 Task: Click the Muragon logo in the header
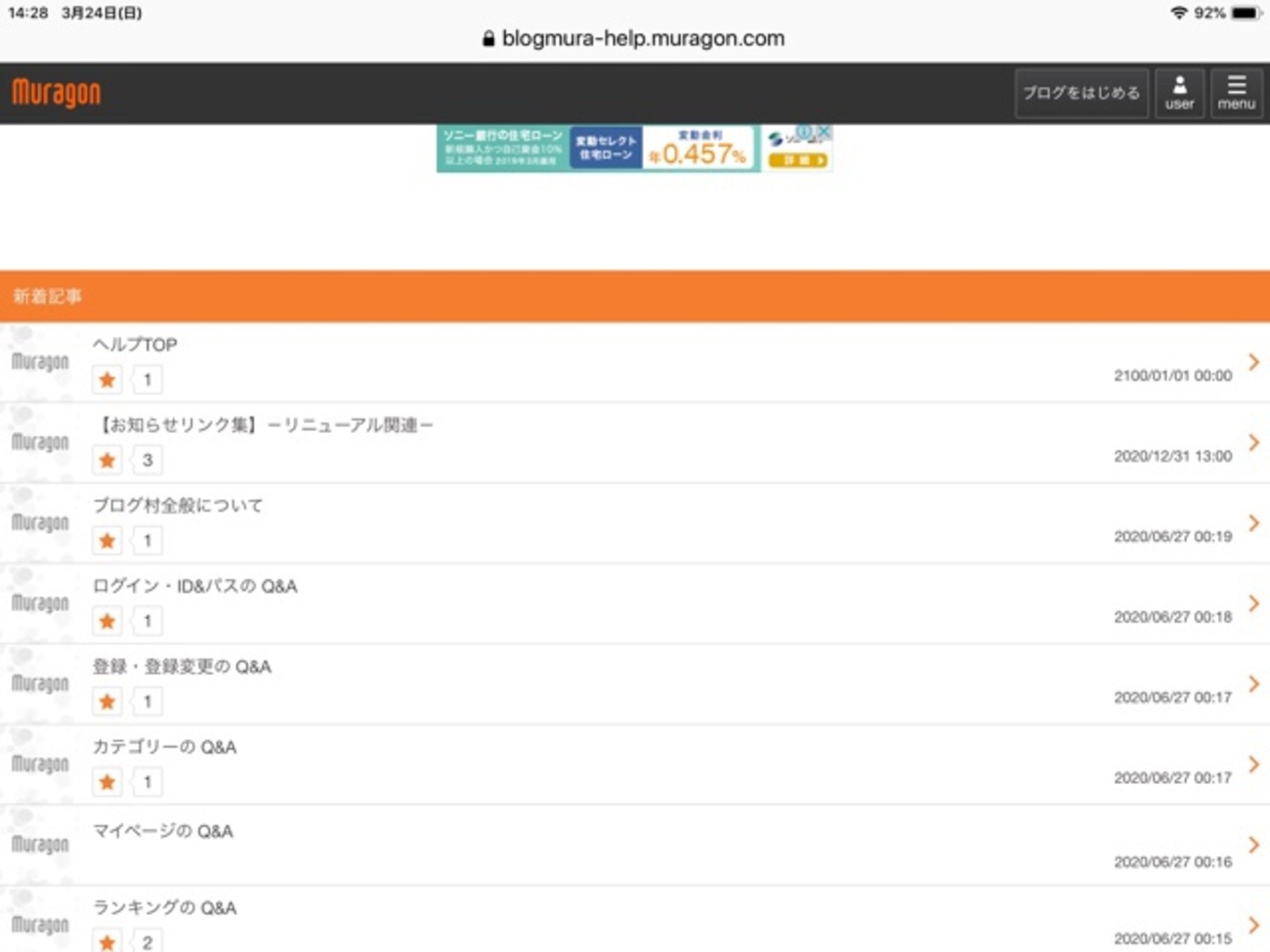[x=56, y=93]
